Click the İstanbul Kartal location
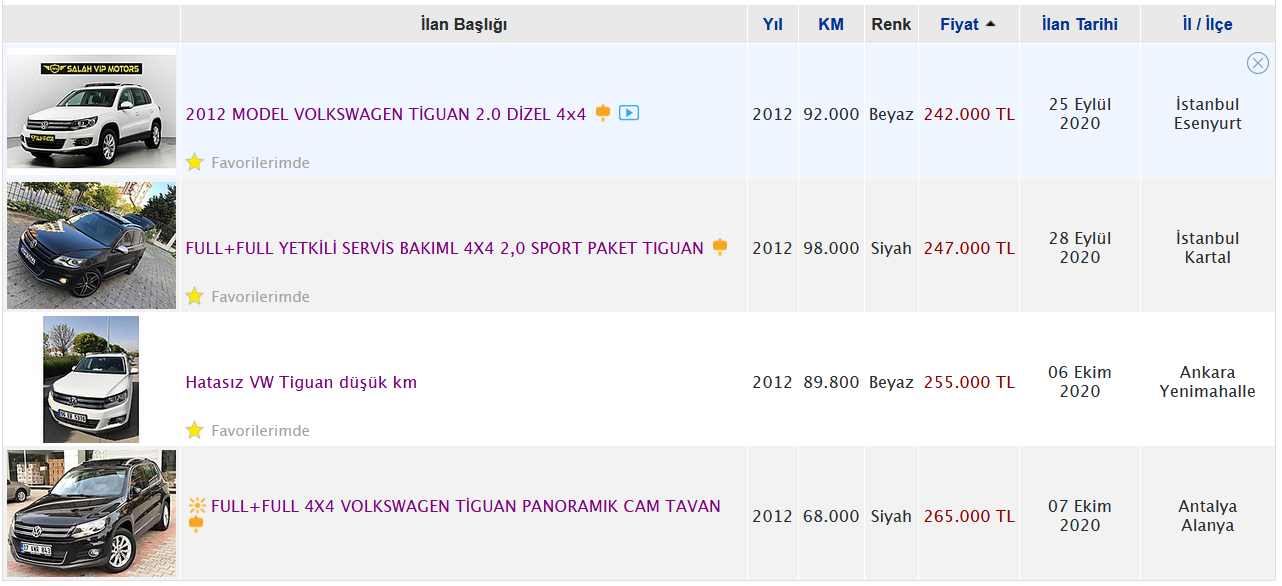Image resolution: width=1282 pixels, height=586 pixels. click(1207, 248)
